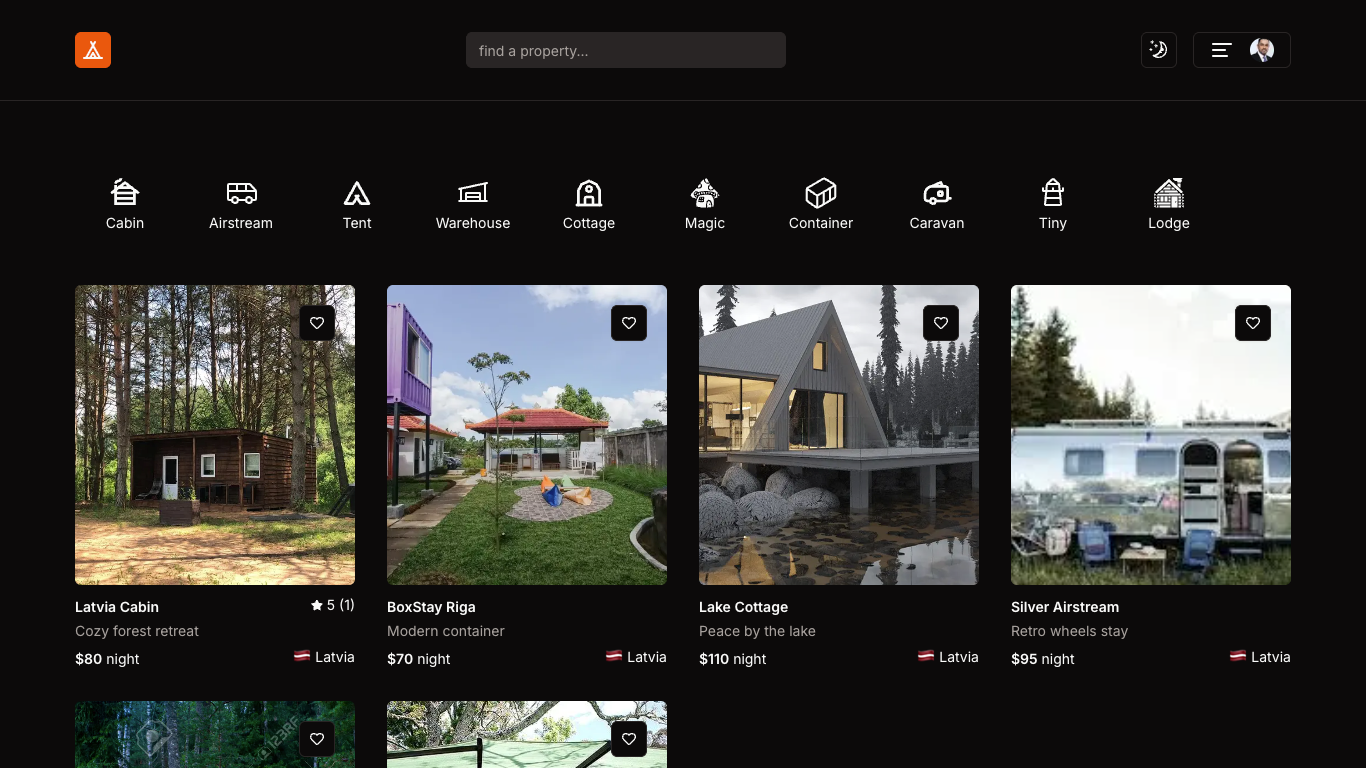Filter by the Tent category
The image size is (1366, 768).
tap(357, 204)
